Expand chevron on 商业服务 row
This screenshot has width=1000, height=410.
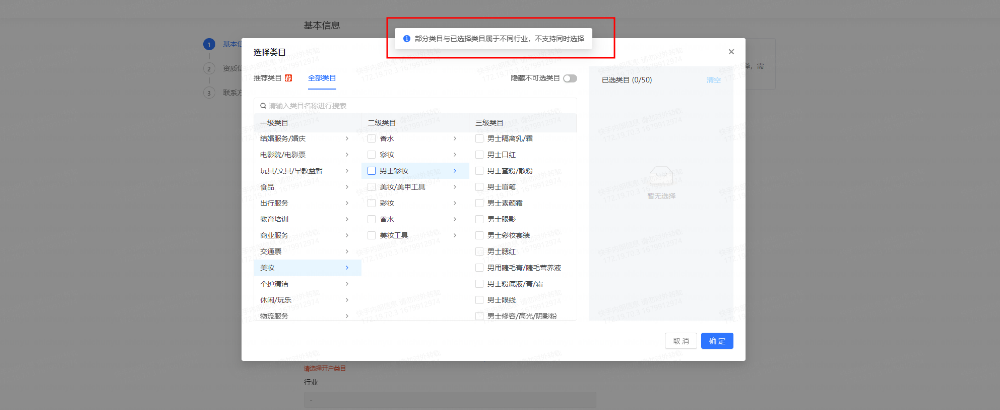(x=347, y=235)
